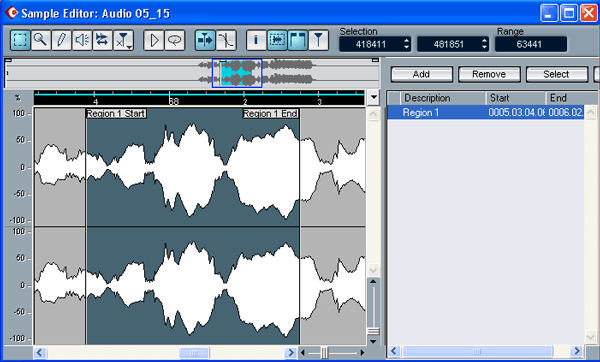
Task: Toggle Autoscroll on the toolbar
Action: click(205, 40)
